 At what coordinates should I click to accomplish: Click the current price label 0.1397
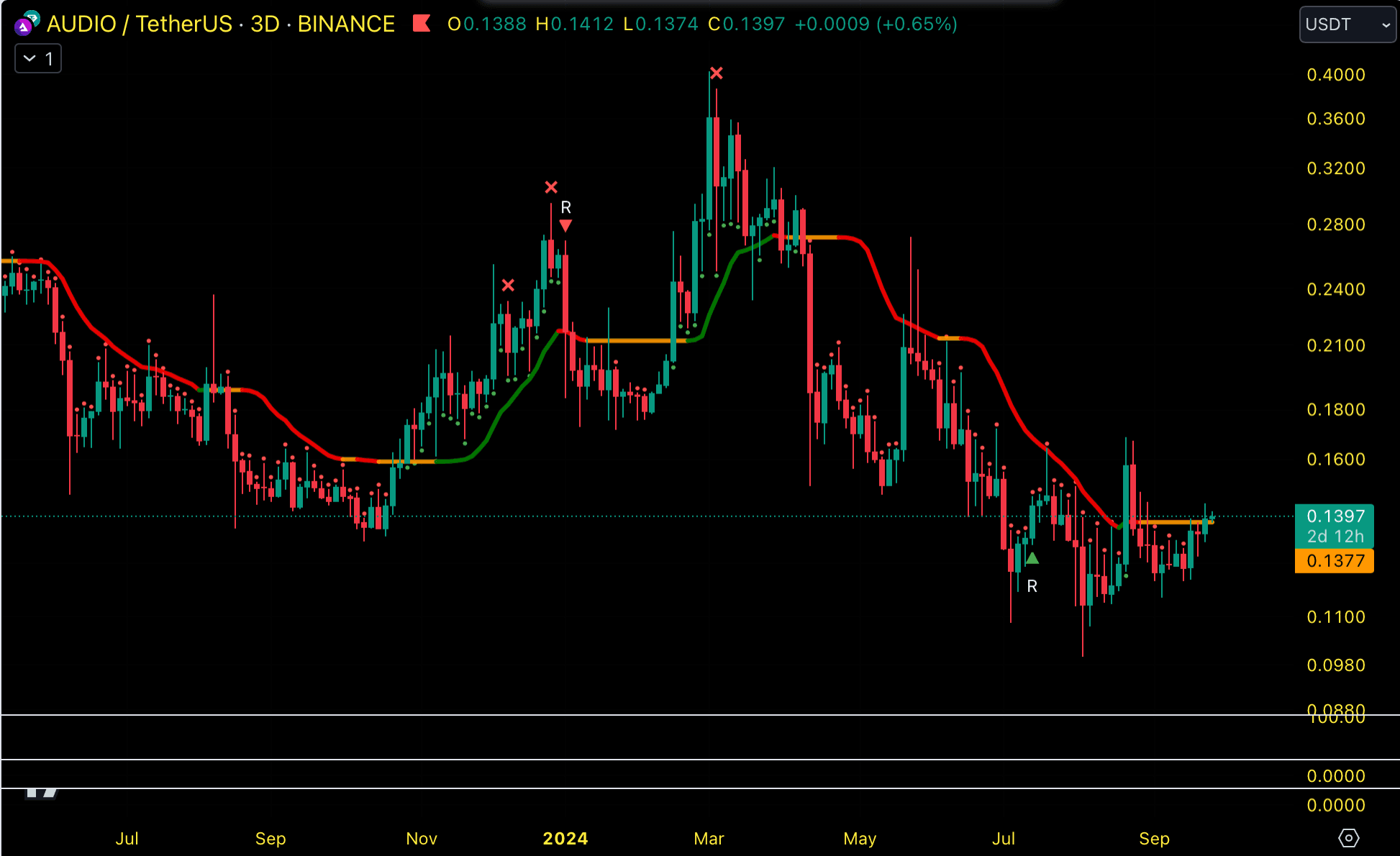(x=1335, y=516)
